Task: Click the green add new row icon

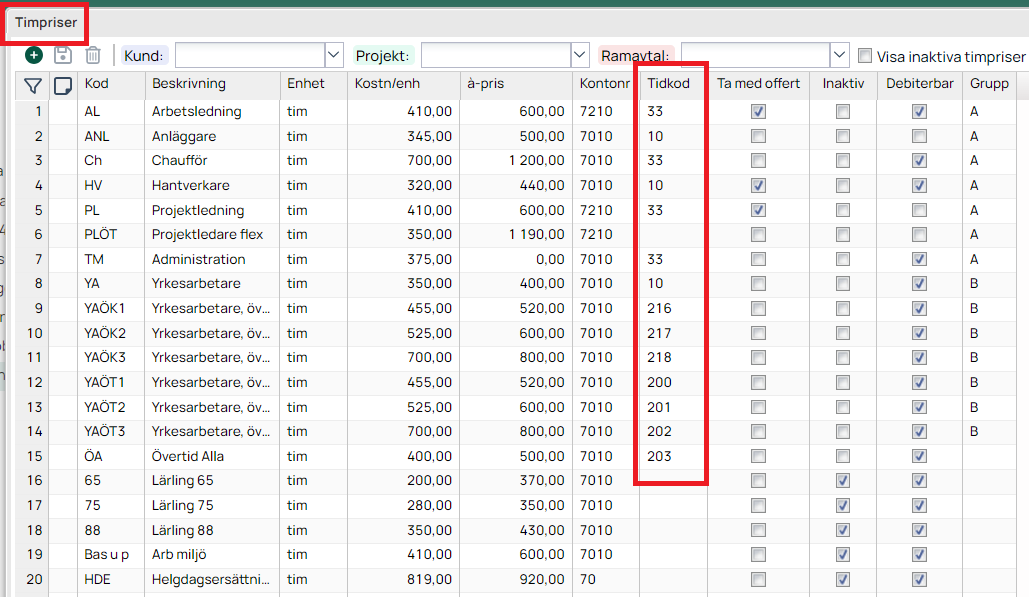Action: coord(34,56)
